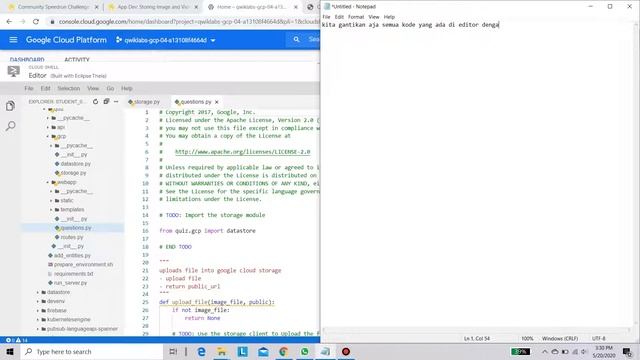Open storage.py in the file tree
640x360 pixels.
[x=73, y=173]
